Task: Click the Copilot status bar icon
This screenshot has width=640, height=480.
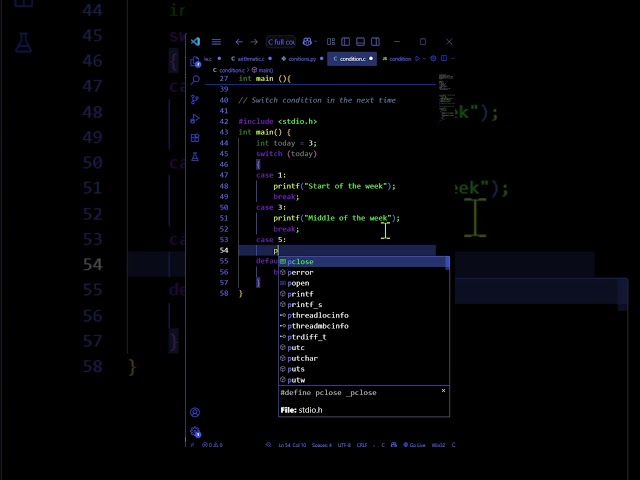Action: click(x=393, y=445)
